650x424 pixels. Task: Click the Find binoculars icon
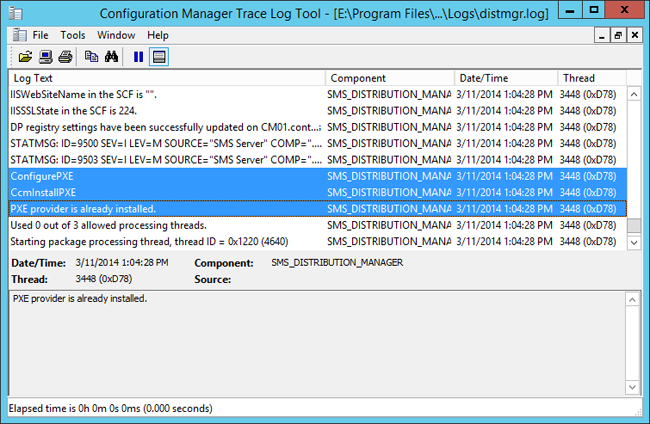110,56
